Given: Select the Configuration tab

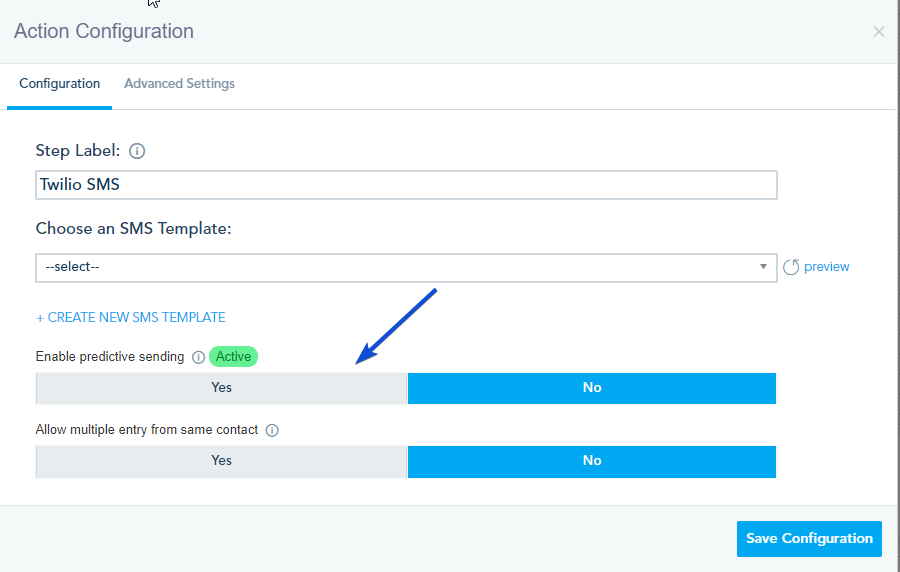Looking at the screenshot, I should (60, 84).
